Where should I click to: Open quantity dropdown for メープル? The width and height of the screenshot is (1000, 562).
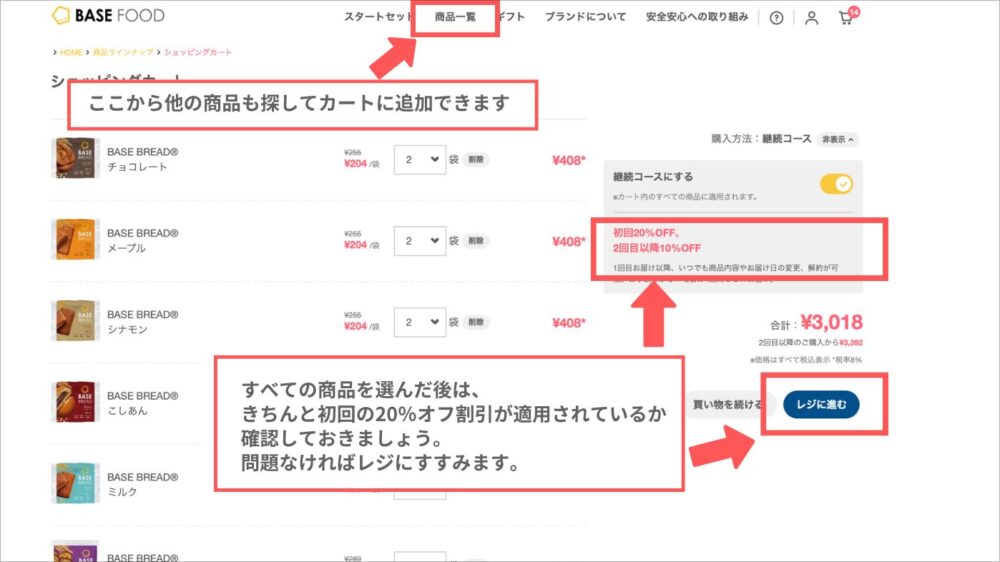click(x=420, y=240)
